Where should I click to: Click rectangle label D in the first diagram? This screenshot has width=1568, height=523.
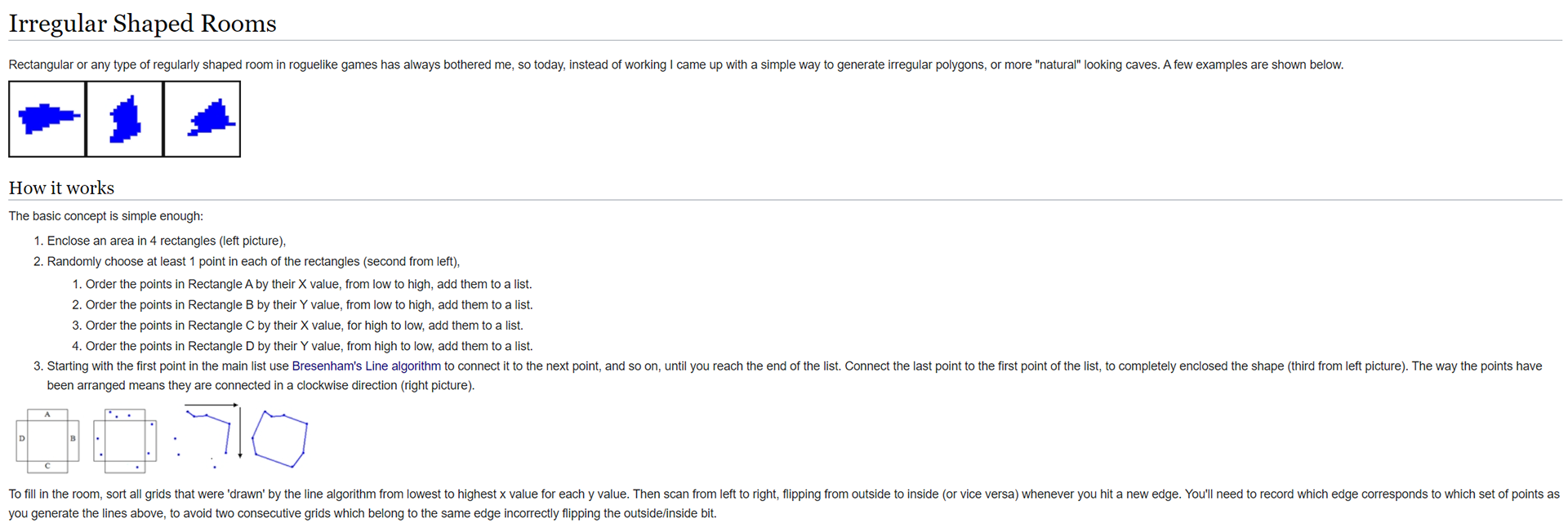coord(22,439)
